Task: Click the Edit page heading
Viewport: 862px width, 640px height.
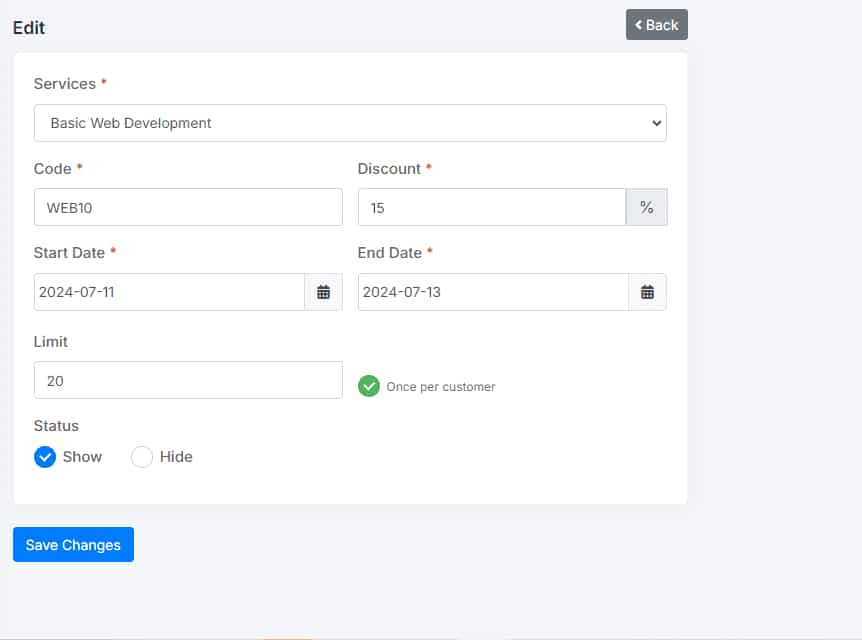Action: click(x=29, y=28)
